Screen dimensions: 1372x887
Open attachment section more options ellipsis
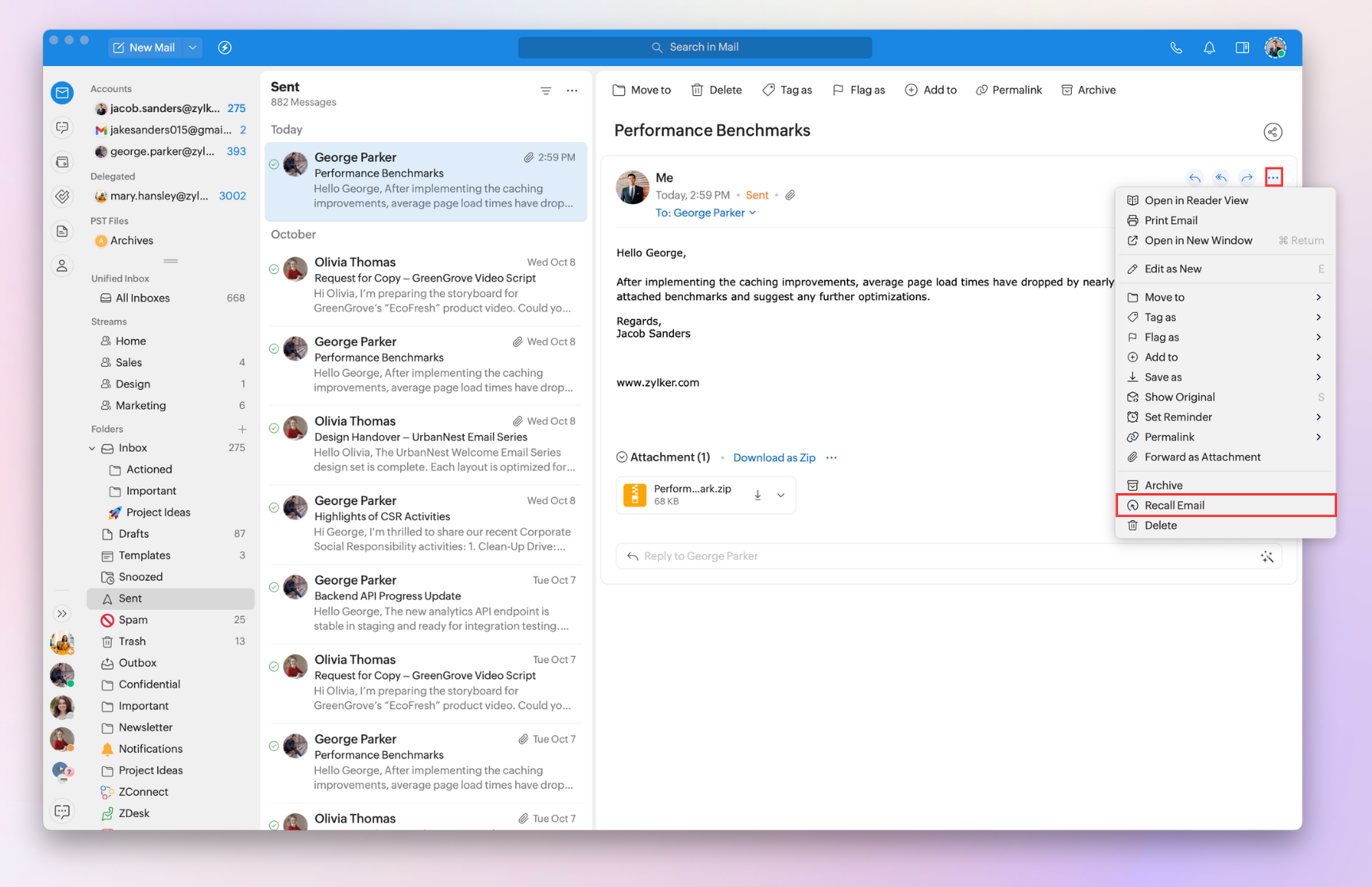(831, 457)
